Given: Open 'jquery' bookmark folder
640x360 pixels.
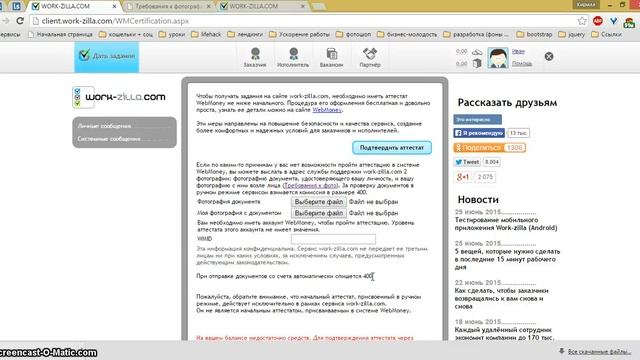Looking at the screenshot, I should (x=571, y=34).
